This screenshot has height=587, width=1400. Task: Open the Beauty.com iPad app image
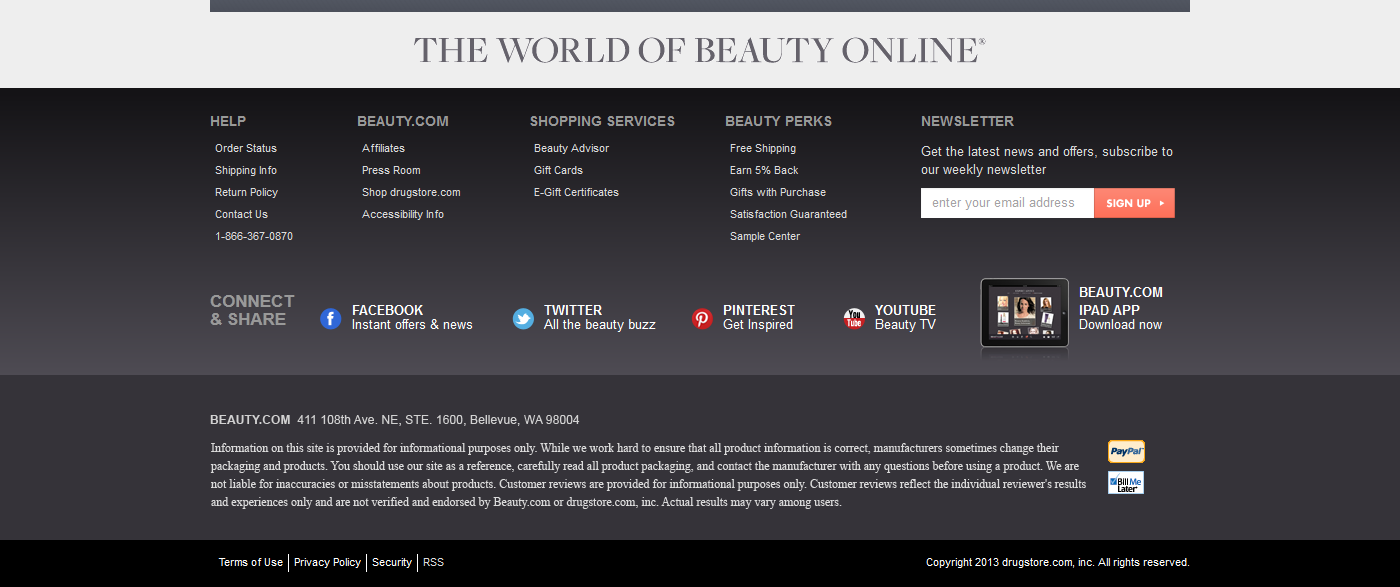(1025, 313)
